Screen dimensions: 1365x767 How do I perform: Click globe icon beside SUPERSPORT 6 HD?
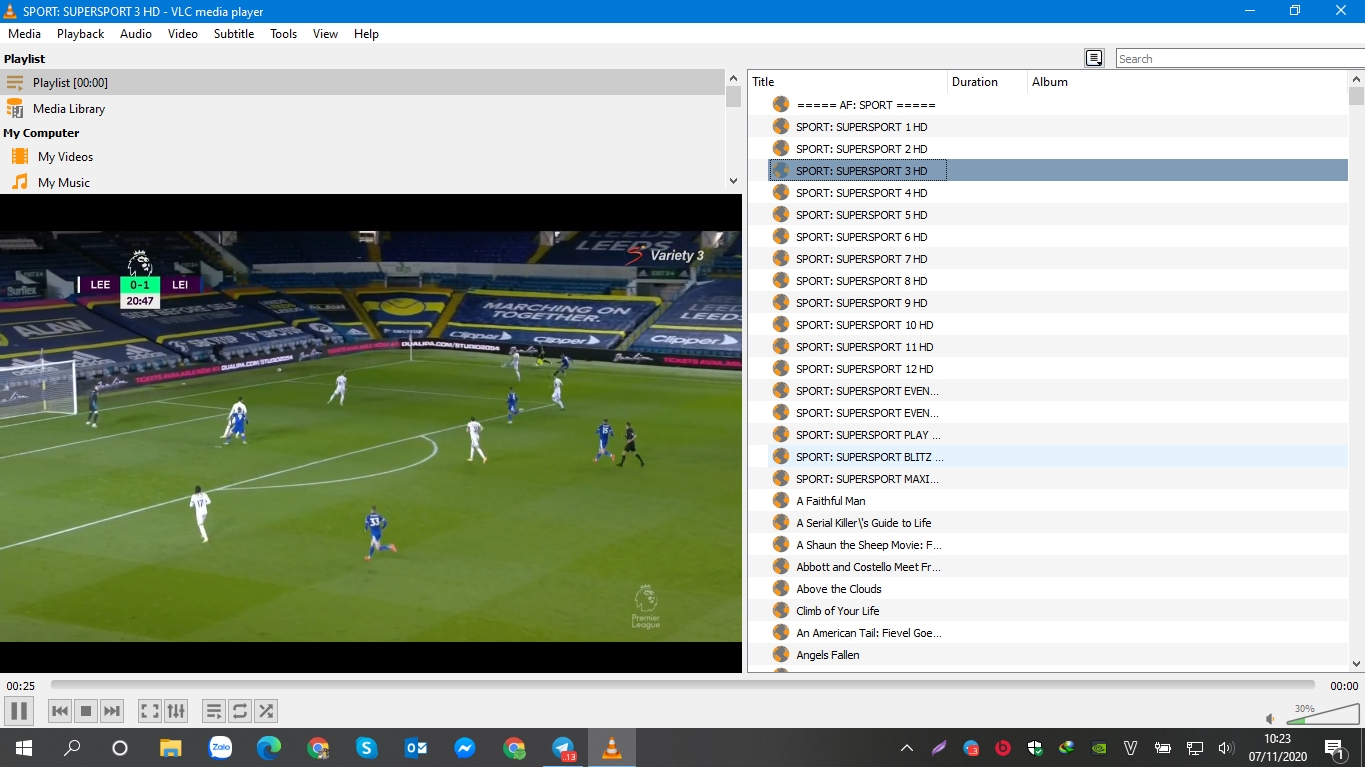coord(781,237)
